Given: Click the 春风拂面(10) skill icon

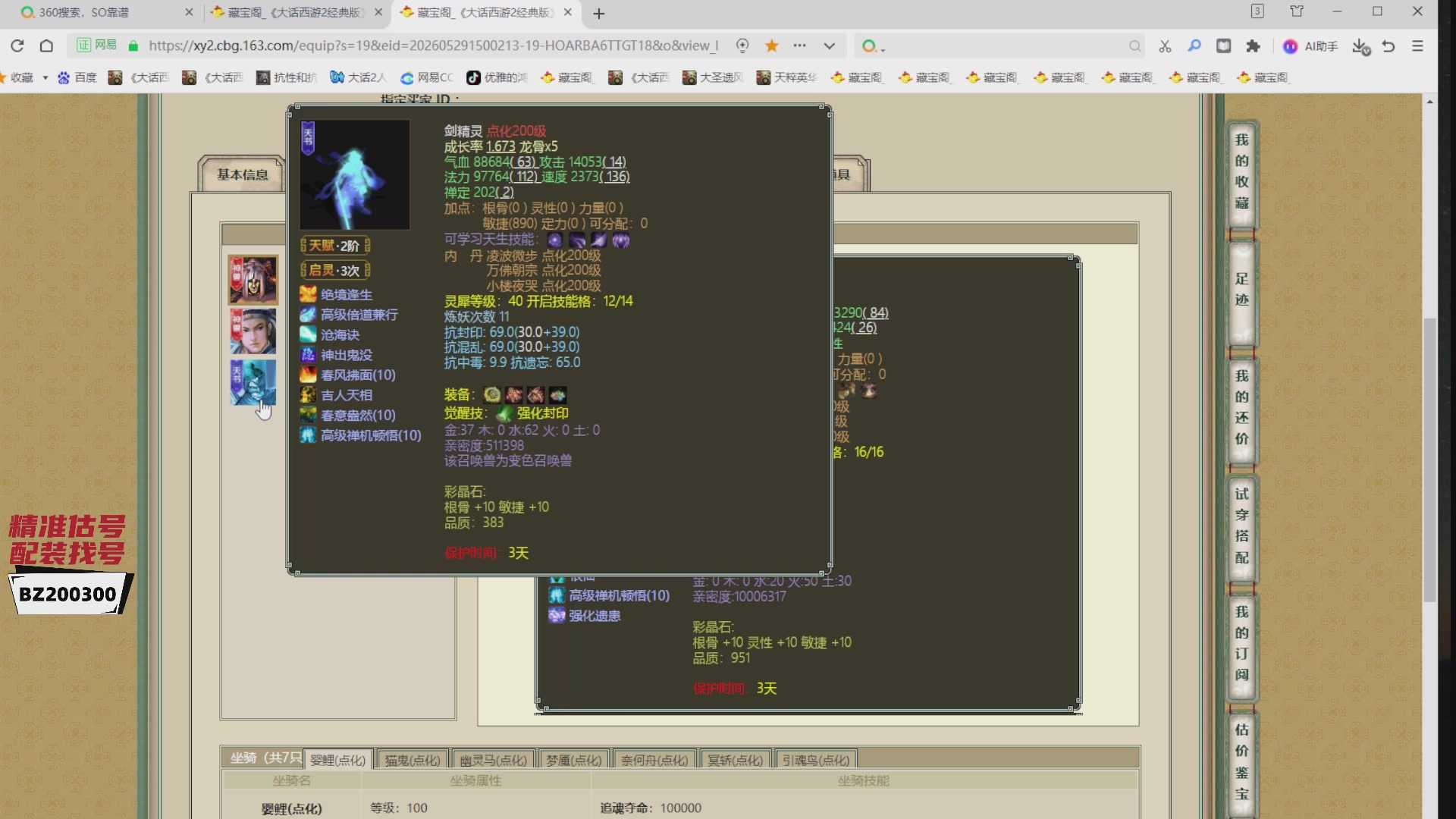Looking at the screenshot, I should pos(308,375).
